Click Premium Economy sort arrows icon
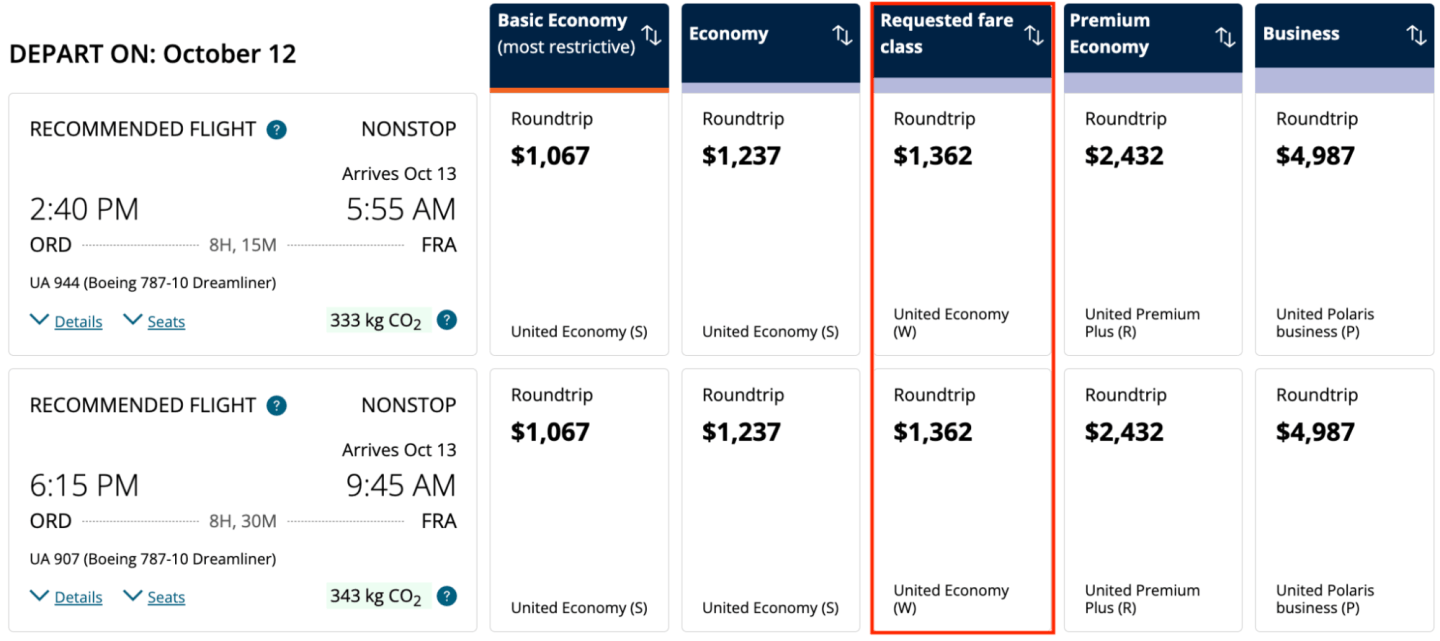Image resolution: width=1440 pixels, height=641 pixels. click(x=1225, y=37)
